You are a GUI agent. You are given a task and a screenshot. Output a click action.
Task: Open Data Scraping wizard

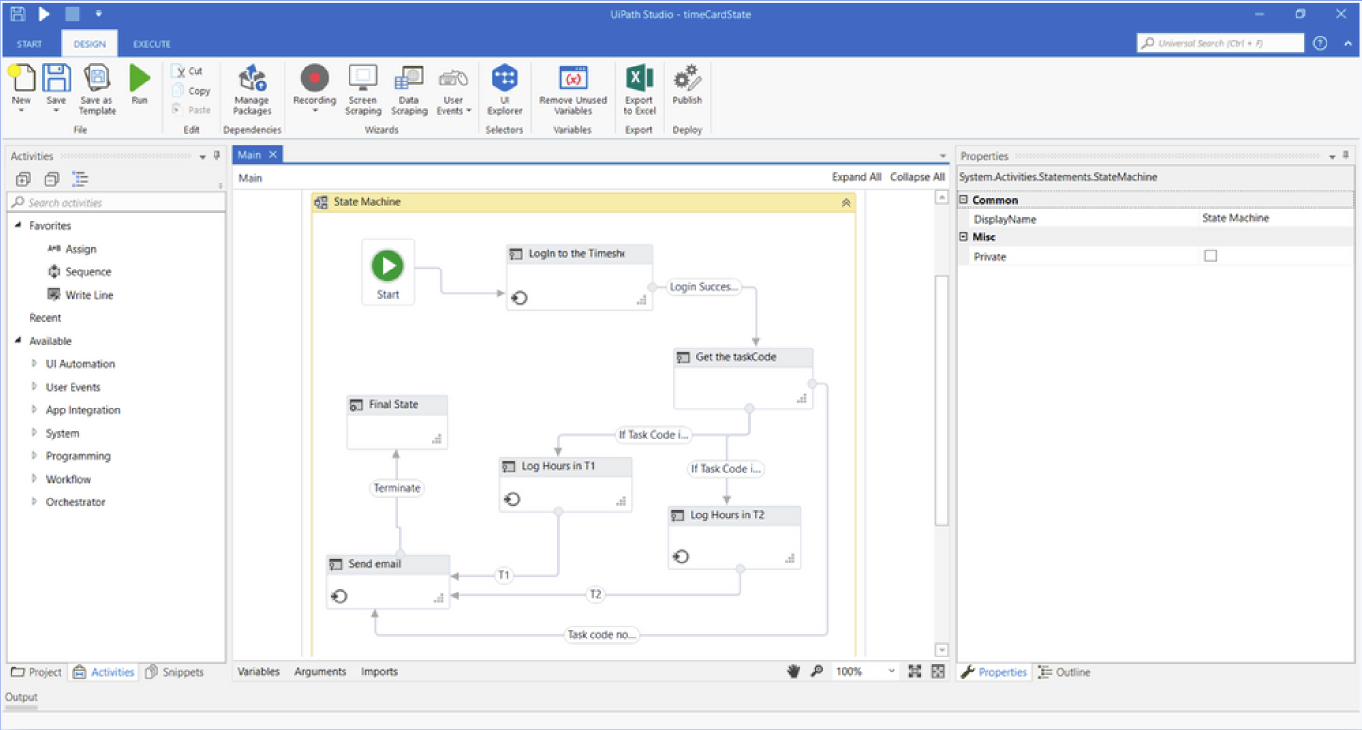(408, 89)
